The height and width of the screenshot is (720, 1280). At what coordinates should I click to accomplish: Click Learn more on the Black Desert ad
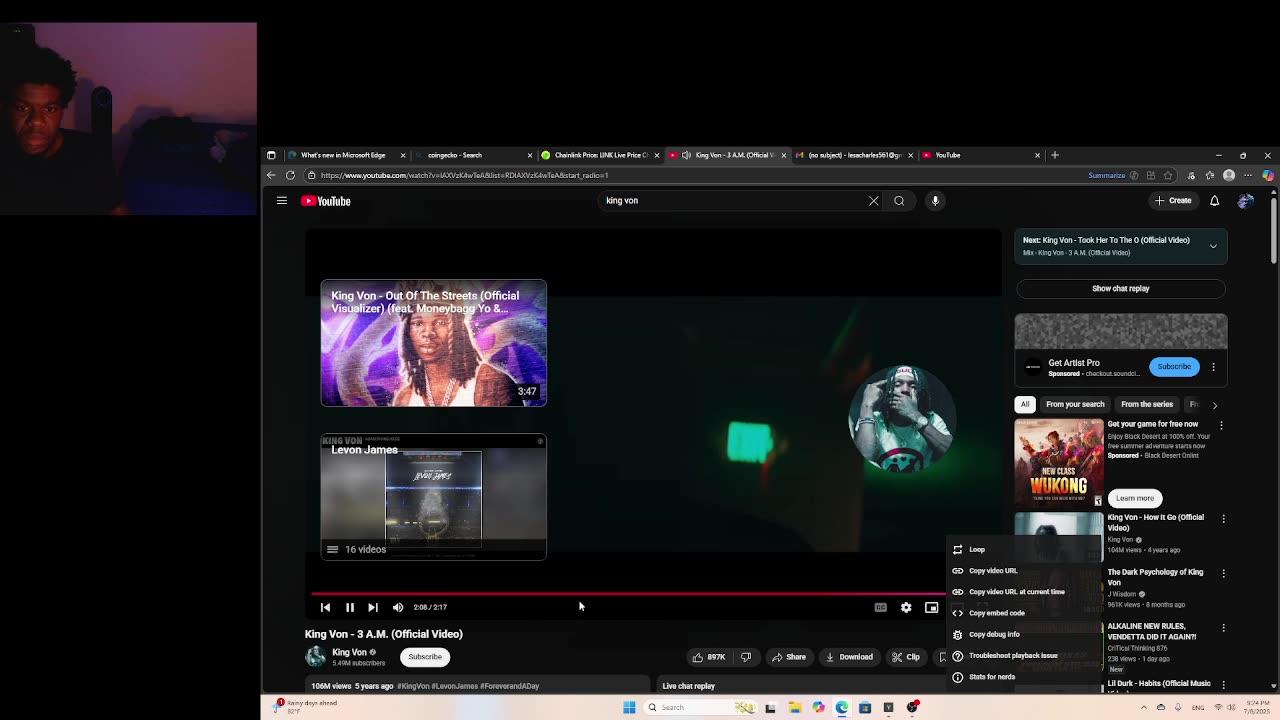click(x=1134, y=498)
